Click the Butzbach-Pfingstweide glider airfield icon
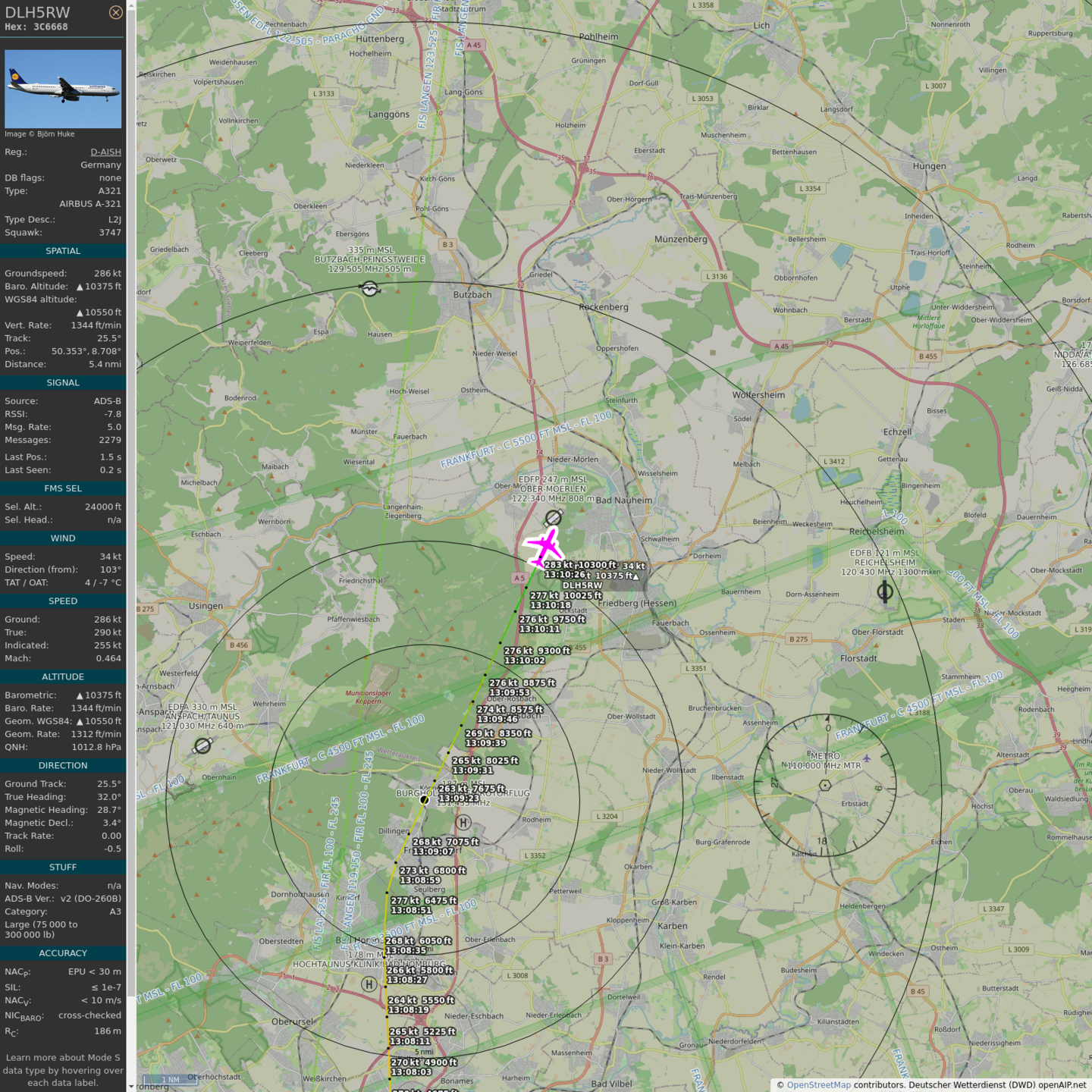Viewport: 1092px width, 1092px height. (x=369, y=289)
